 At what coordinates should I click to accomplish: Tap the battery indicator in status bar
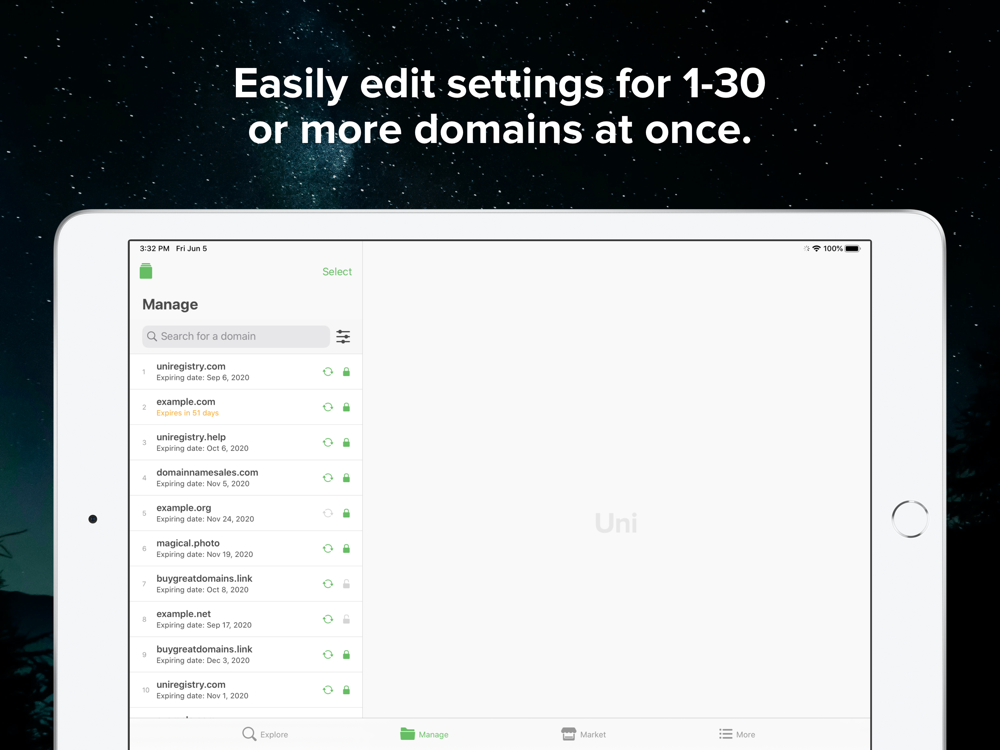point(853,249)
